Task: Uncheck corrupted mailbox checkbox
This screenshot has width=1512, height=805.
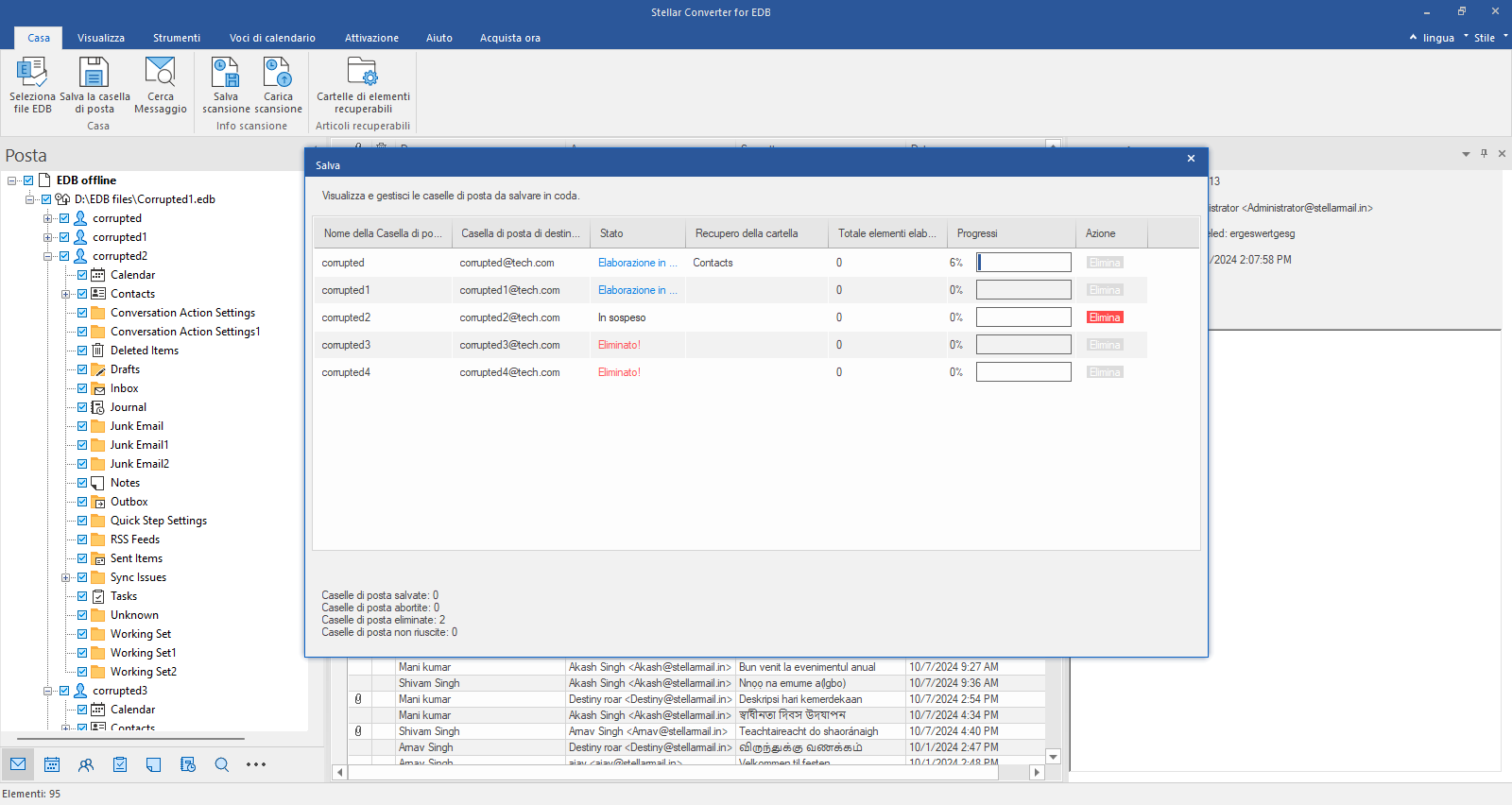Action: (64, 218)
